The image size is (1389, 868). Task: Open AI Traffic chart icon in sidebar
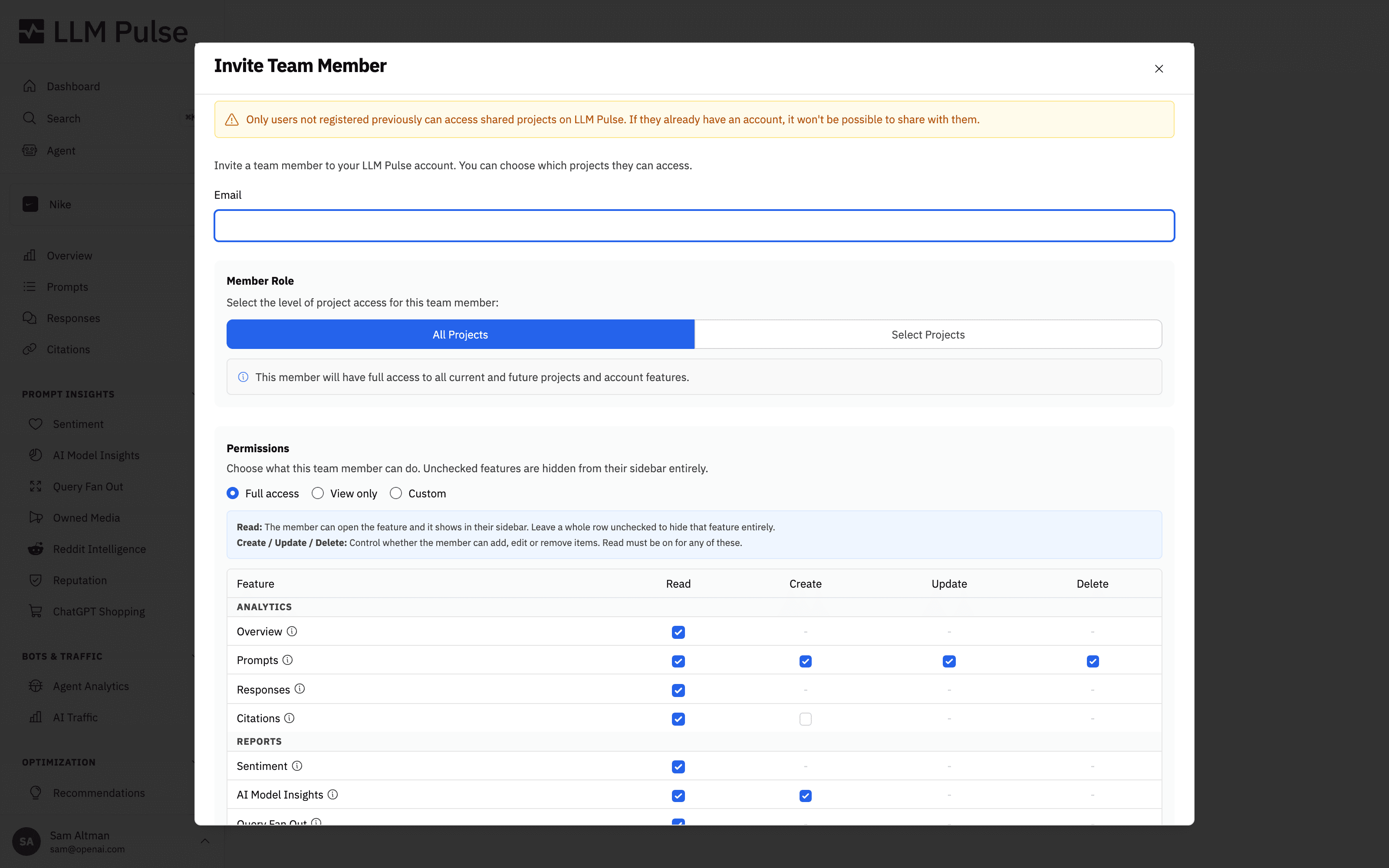coord(36,717)
